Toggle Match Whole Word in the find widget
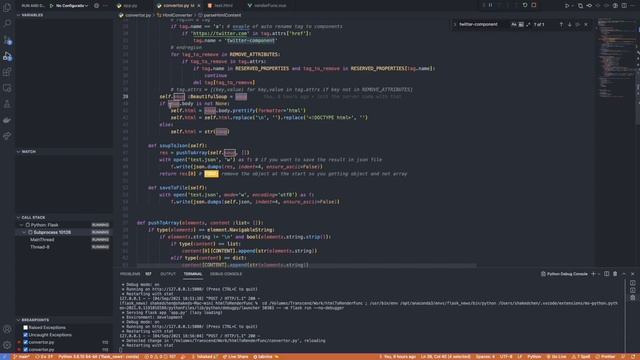 point(521,24)
